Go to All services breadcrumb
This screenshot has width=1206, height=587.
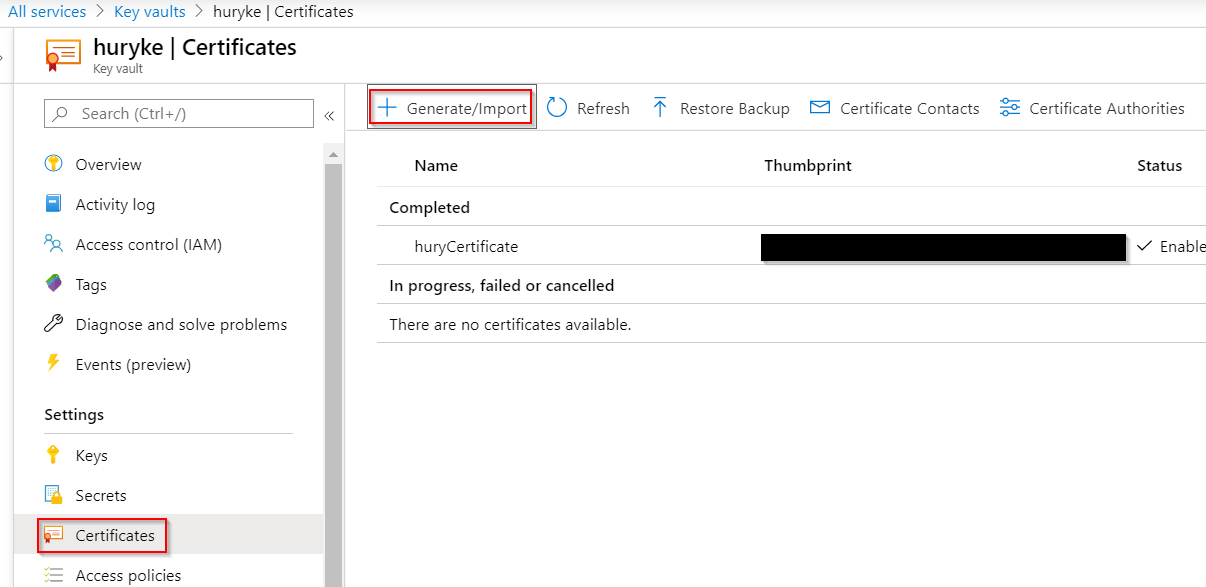(x=47, y=12)
